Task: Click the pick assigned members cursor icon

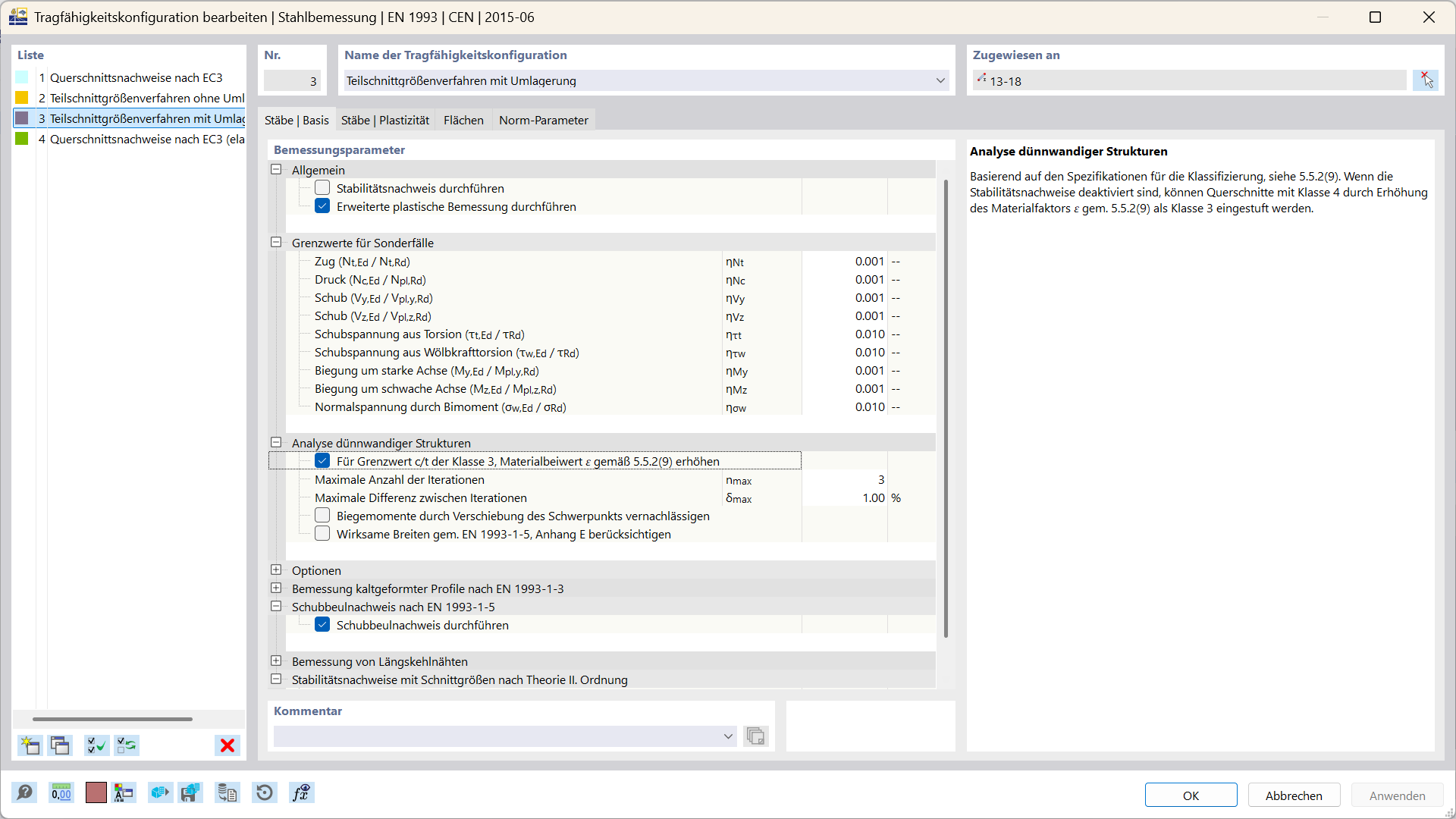Action: coord(1426,80)
